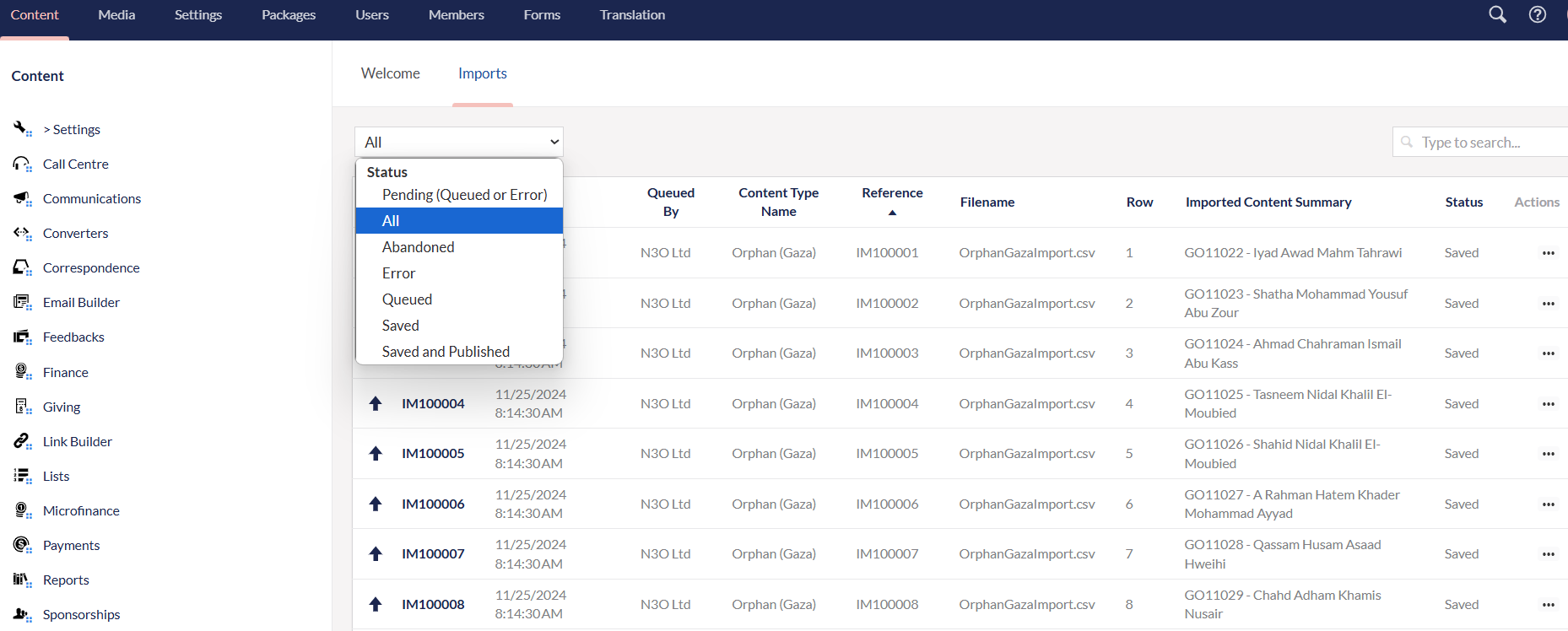
Task: Click the Microfinance icon in sidebar
Action: coord(22,510)
